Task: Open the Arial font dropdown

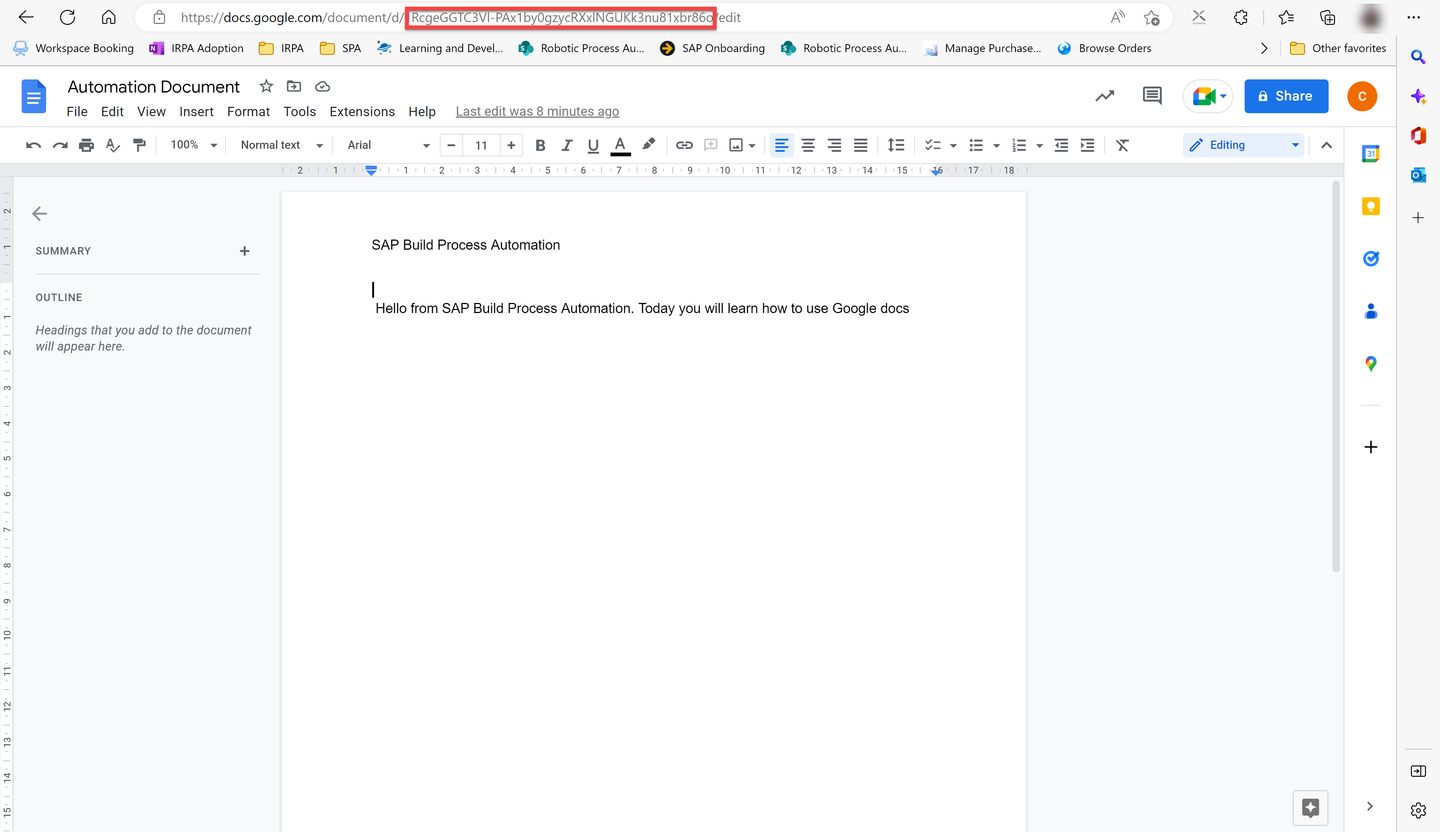Action: 388,145
